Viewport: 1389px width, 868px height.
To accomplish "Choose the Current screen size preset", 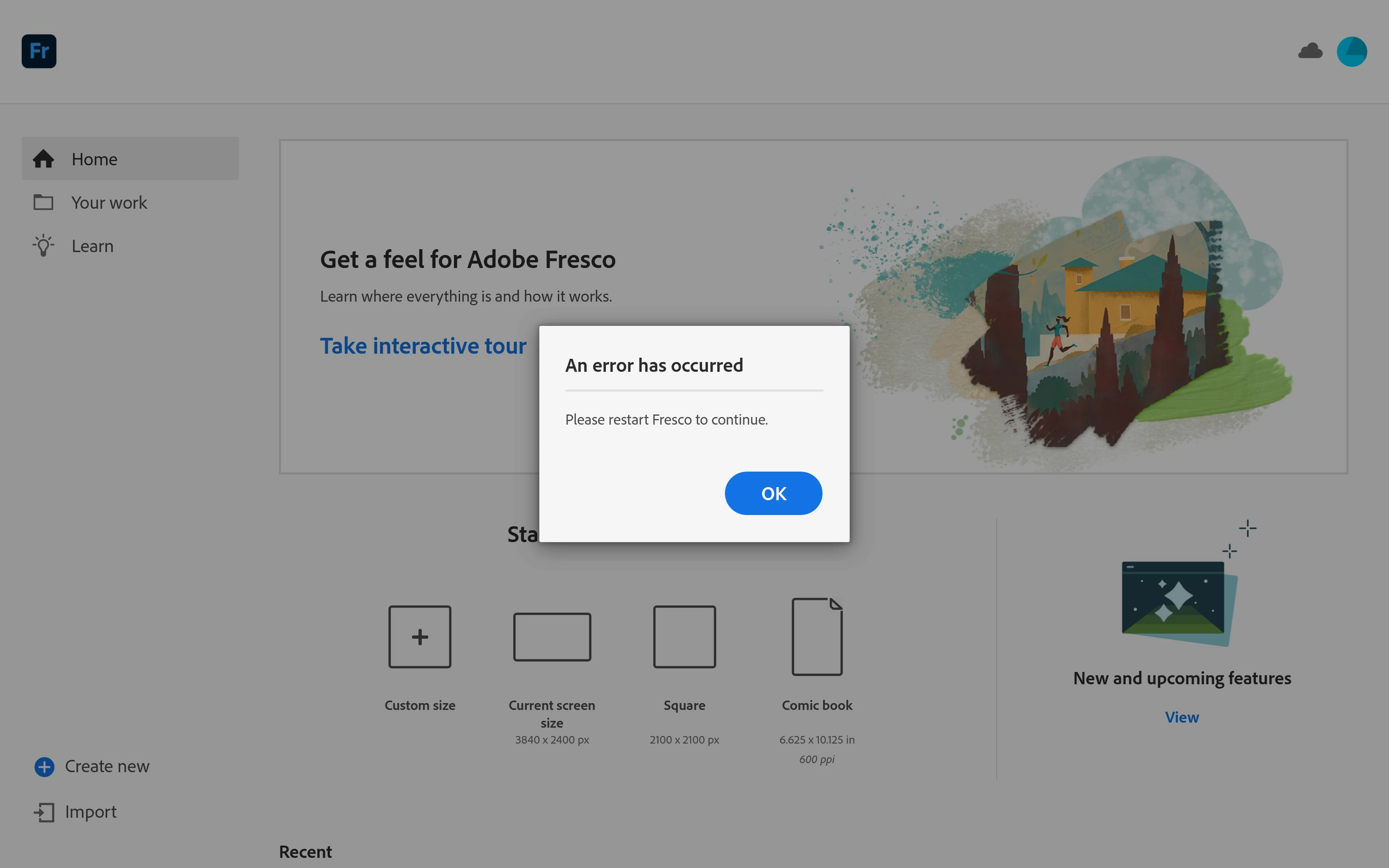I will (552, 637).
